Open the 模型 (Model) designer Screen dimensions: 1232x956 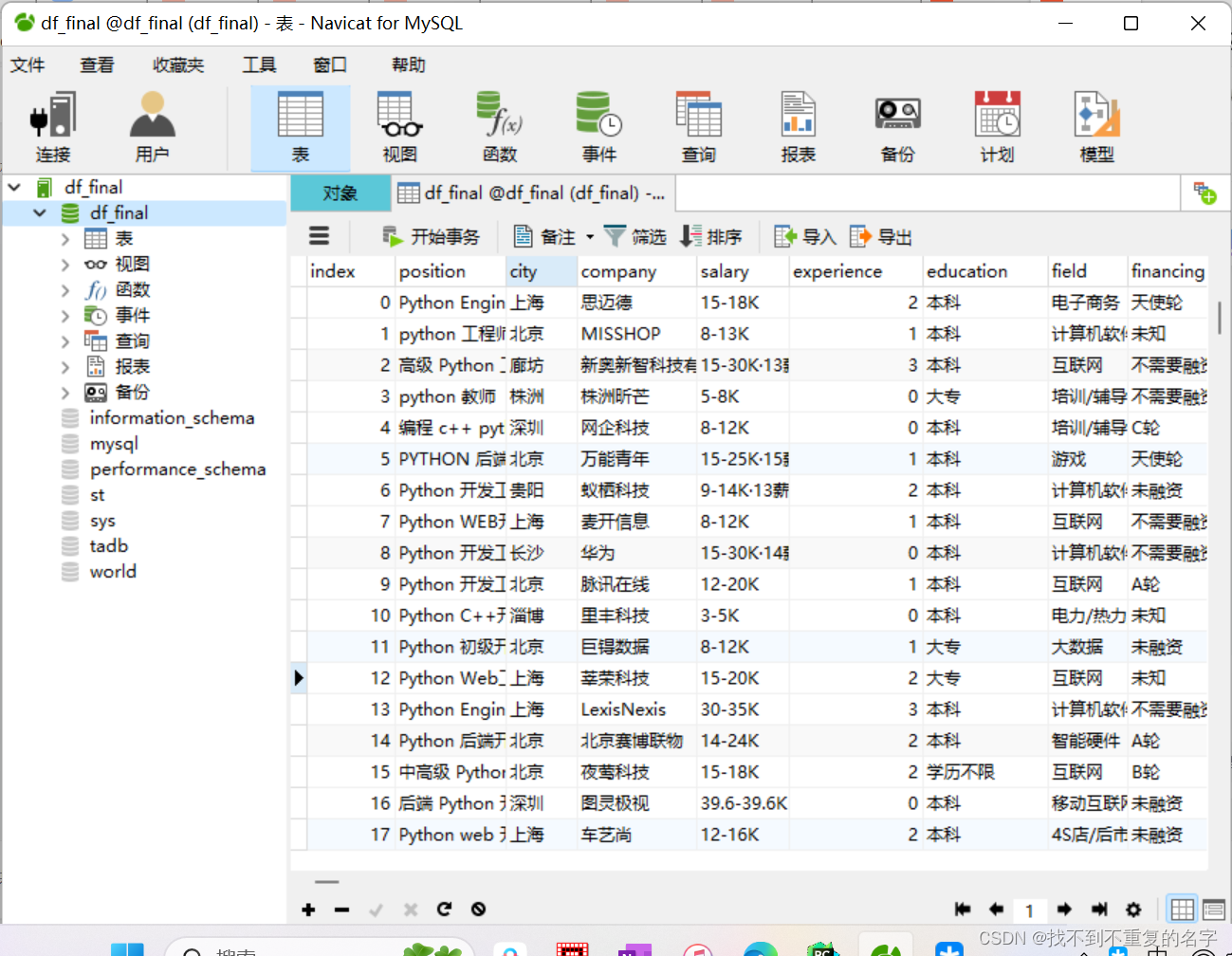tap(1096, 123)
